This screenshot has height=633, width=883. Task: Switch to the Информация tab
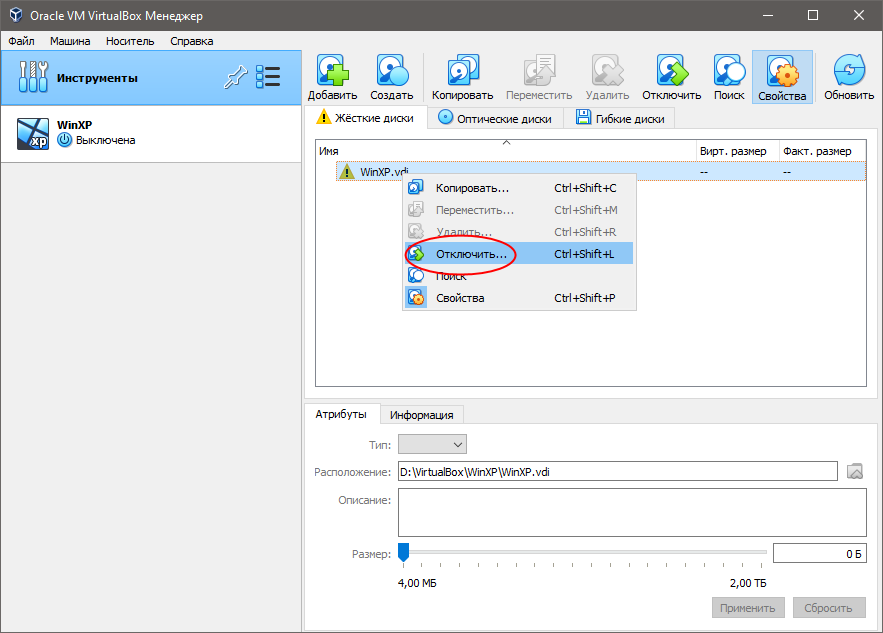422,415
